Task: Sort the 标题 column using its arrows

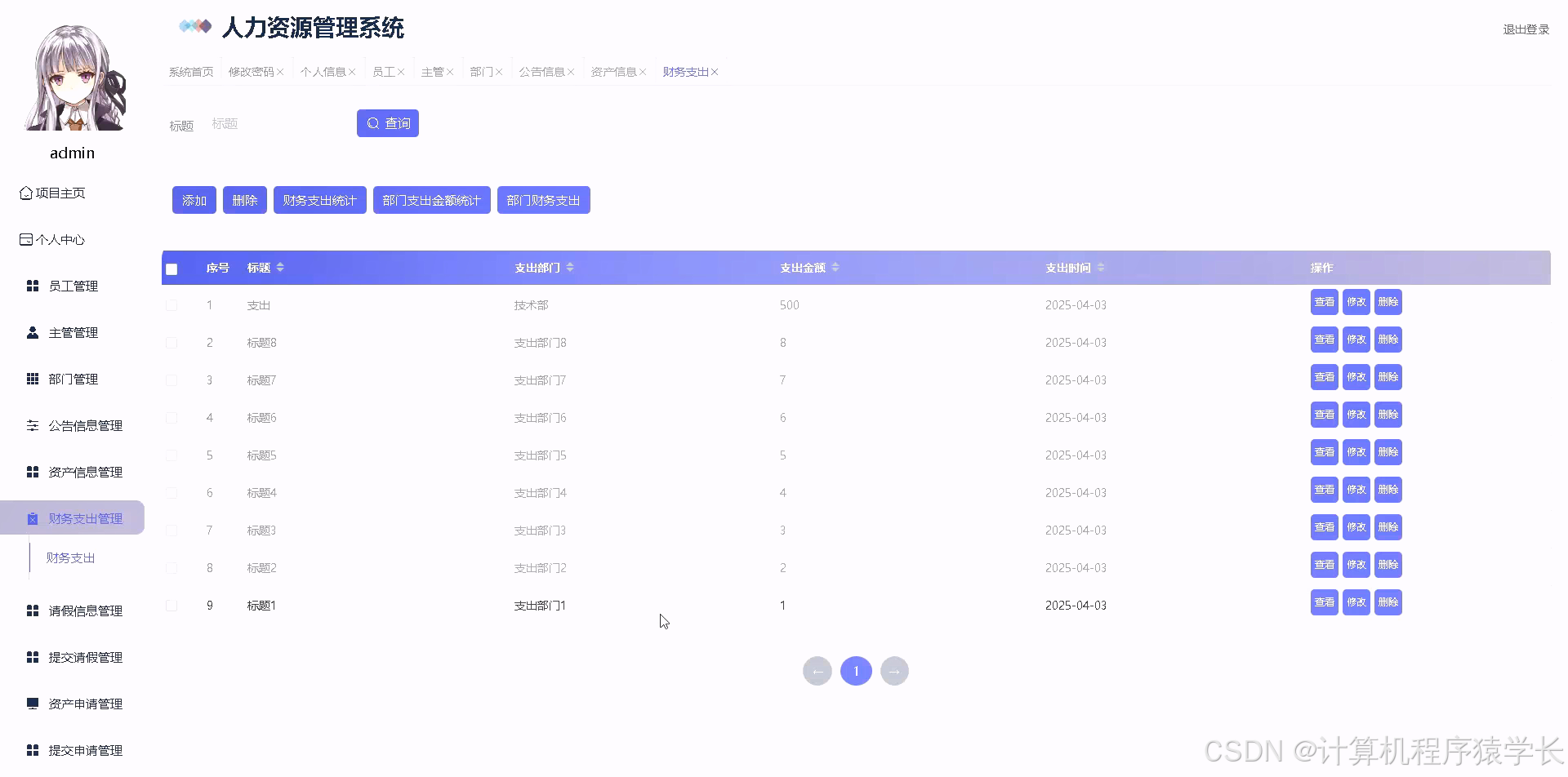Action: [279, 267]
